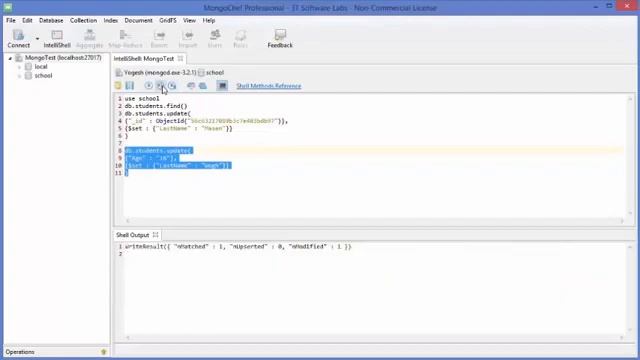Open the File menu
Viewport: 640px width, 360px height.
(x=11, y=20)
